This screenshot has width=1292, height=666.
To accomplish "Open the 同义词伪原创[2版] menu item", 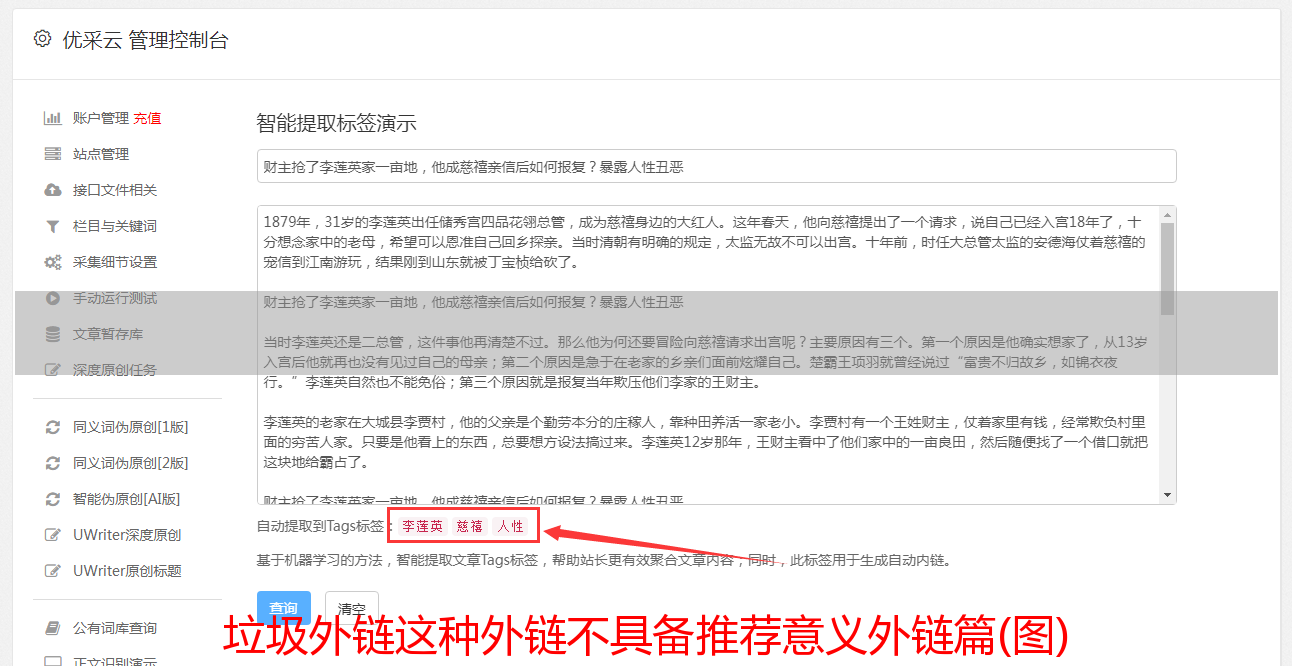I will (x=131, y=463).
